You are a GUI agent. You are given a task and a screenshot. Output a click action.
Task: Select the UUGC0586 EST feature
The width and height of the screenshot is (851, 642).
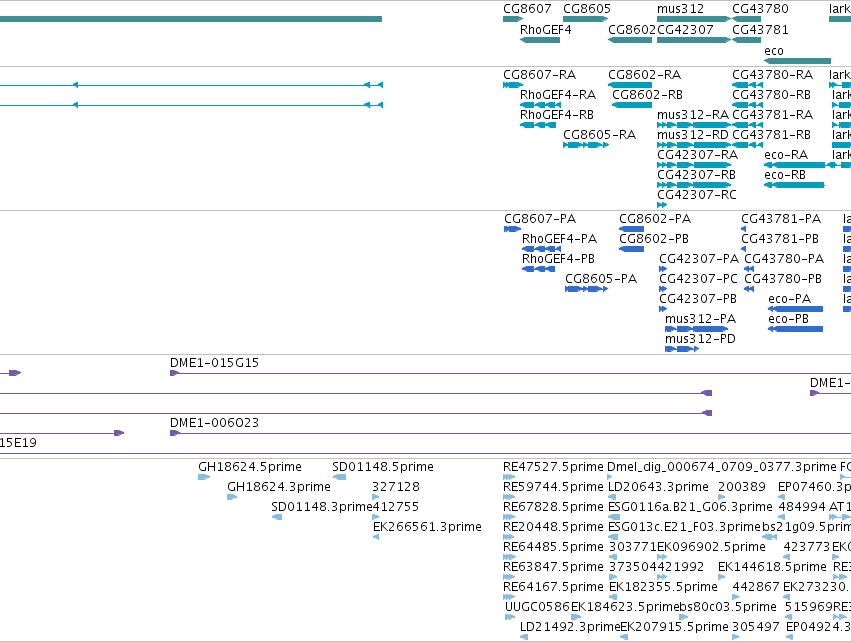point(510,617)
